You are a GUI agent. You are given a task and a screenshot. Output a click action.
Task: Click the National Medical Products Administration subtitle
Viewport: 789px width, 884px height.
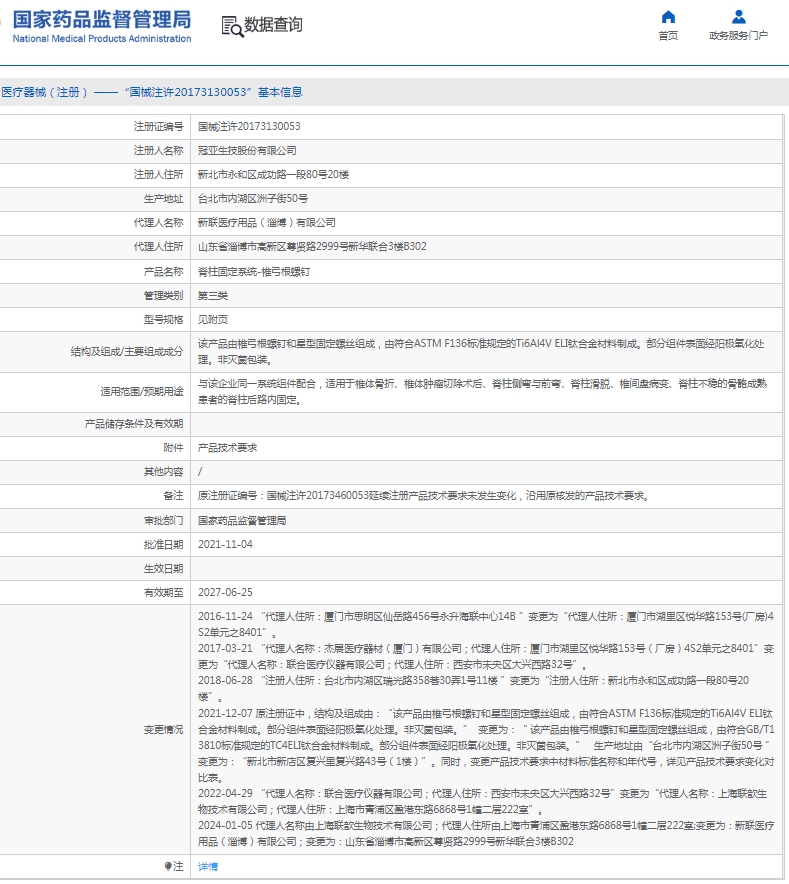coord(102,38)
